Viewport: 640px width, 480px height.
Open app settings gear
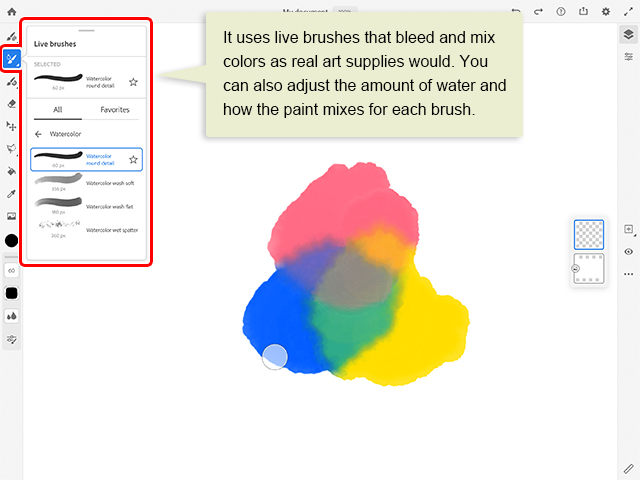pos(606,11)
